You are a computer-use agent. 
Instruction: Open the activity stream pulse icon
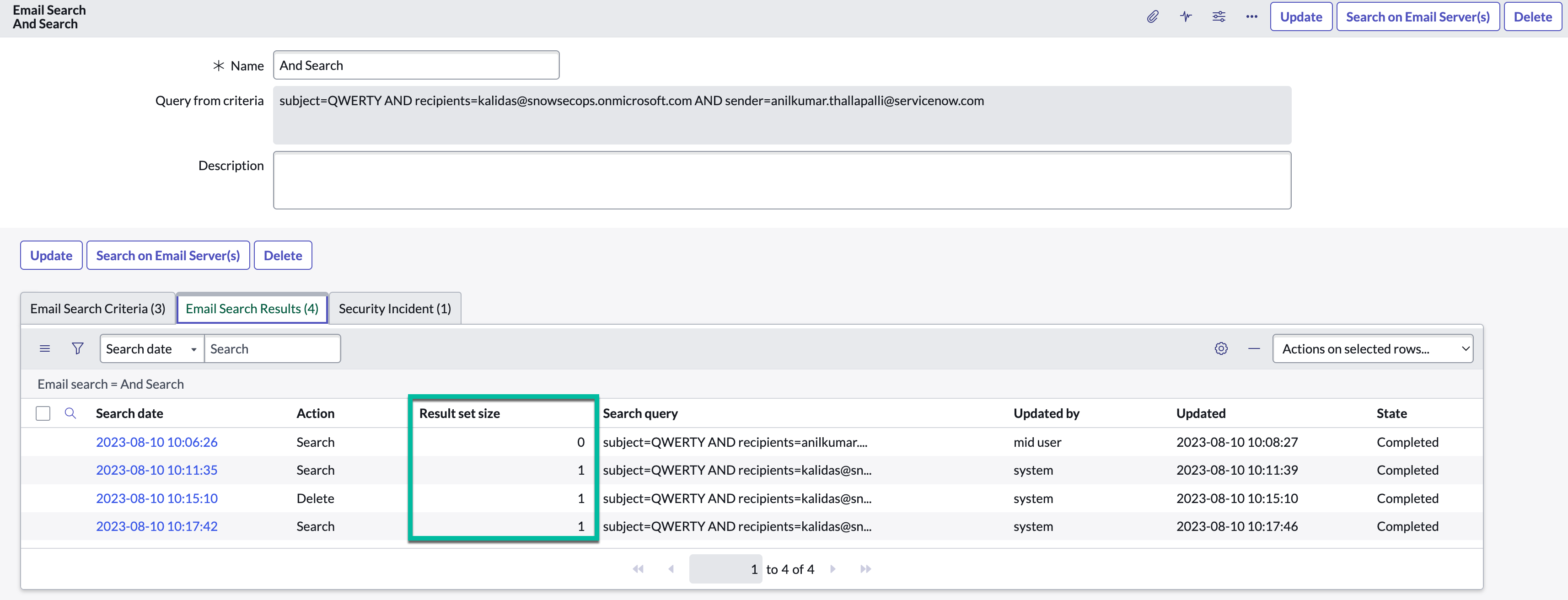[1186, 16]
